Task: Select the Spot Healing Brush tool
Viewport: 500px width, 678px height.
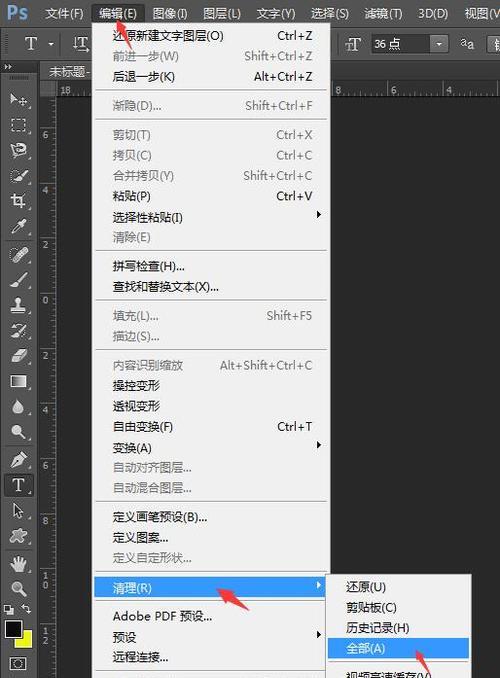Action: [18, 255]
